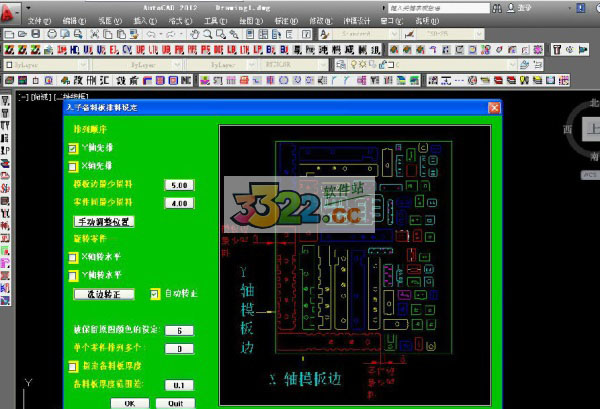Screen dimensions: 600x409
Task: Click the 改 toolbar icon
Action: click(x=78, y=80)
